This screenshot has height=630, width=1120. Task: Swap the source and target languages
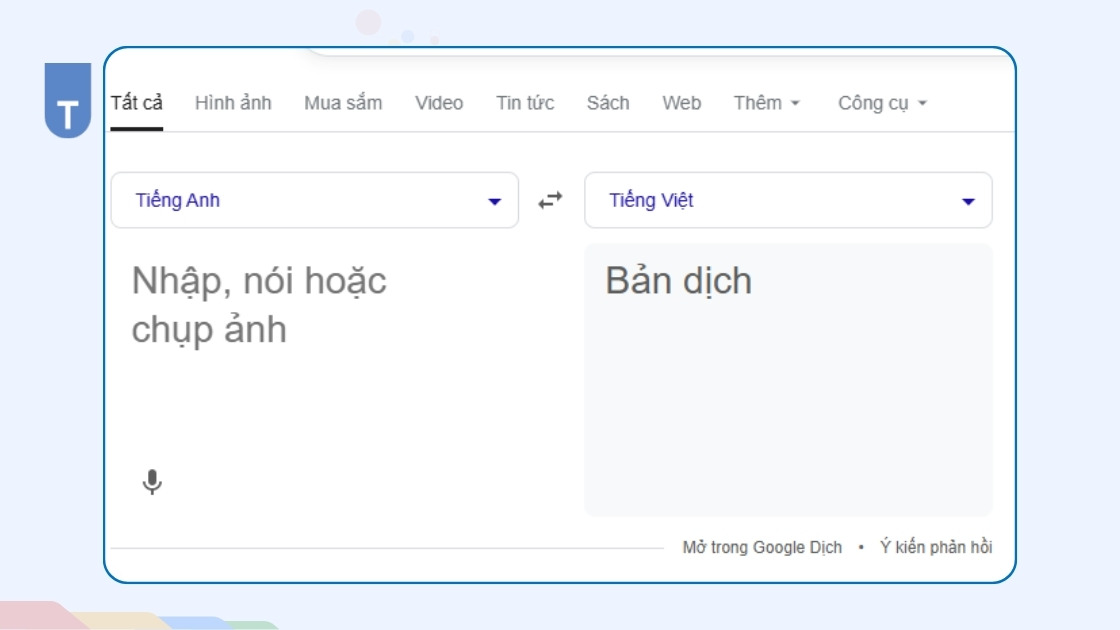point(550,200)
